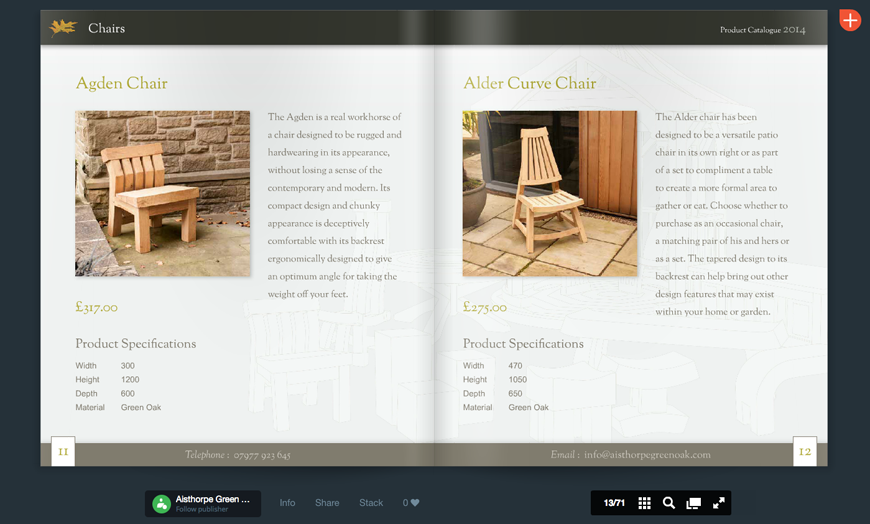The width and height of the screenshot is (870, 524).
Task: Click the 13/71 page number indicator
Action: point(614,503)
